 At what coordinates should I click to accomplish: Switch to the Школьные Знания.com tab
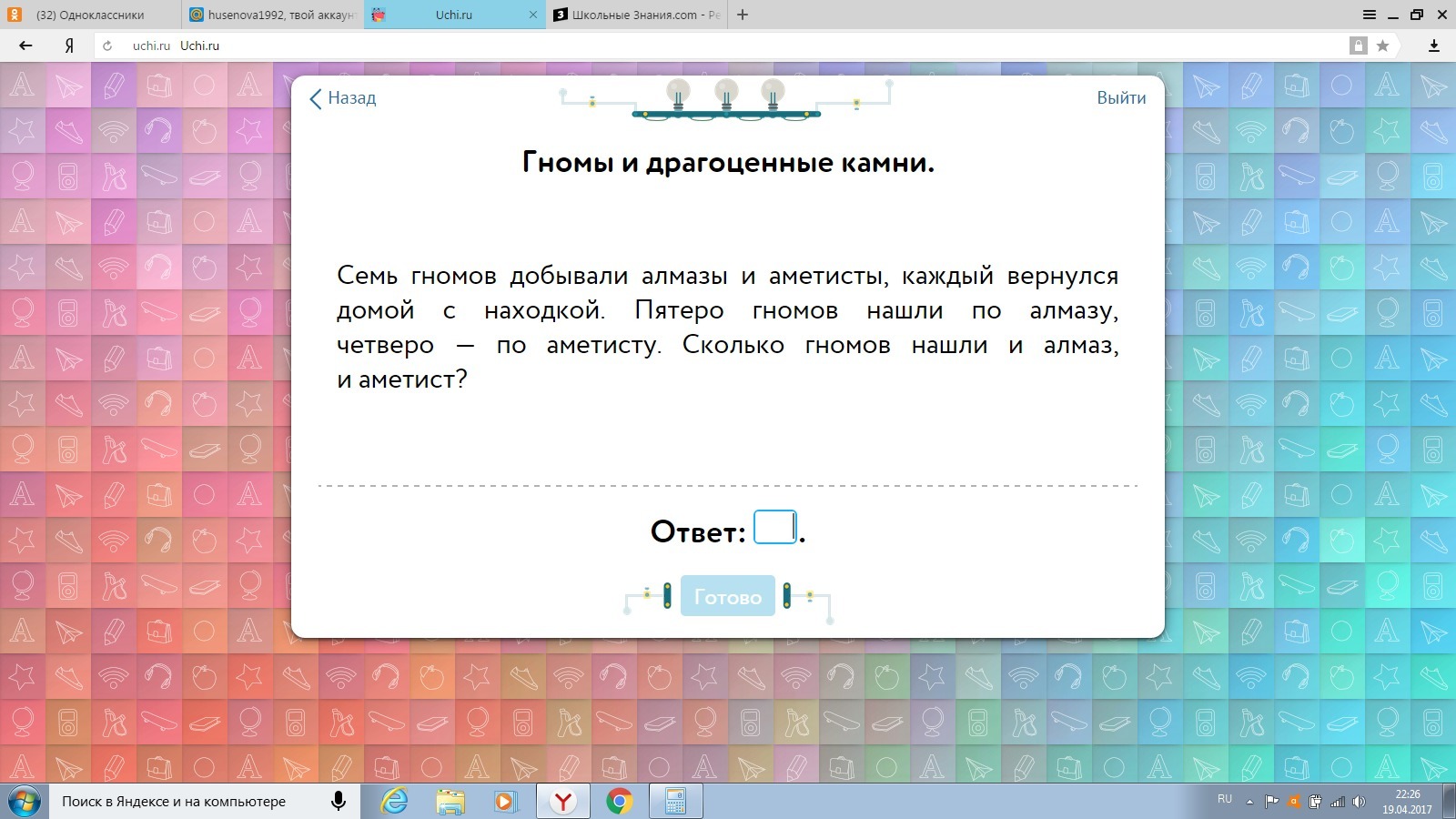click(x=637, y=15)
